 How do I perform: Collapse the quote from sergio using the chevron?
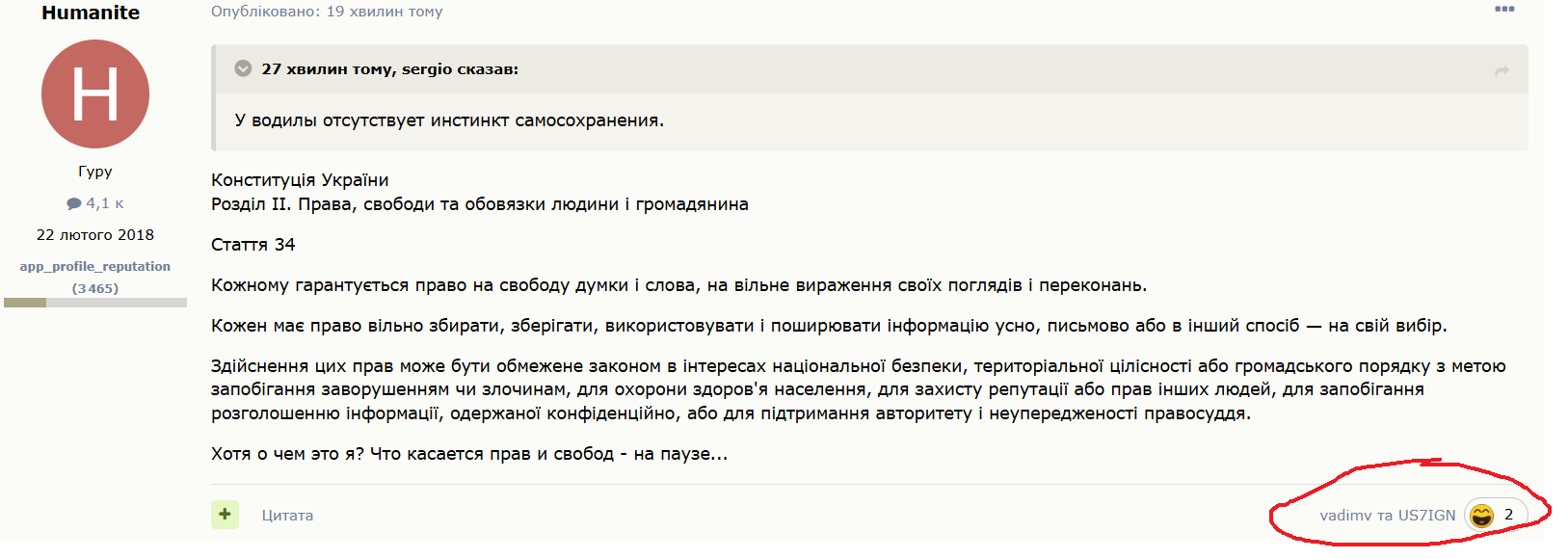(243, 68)
